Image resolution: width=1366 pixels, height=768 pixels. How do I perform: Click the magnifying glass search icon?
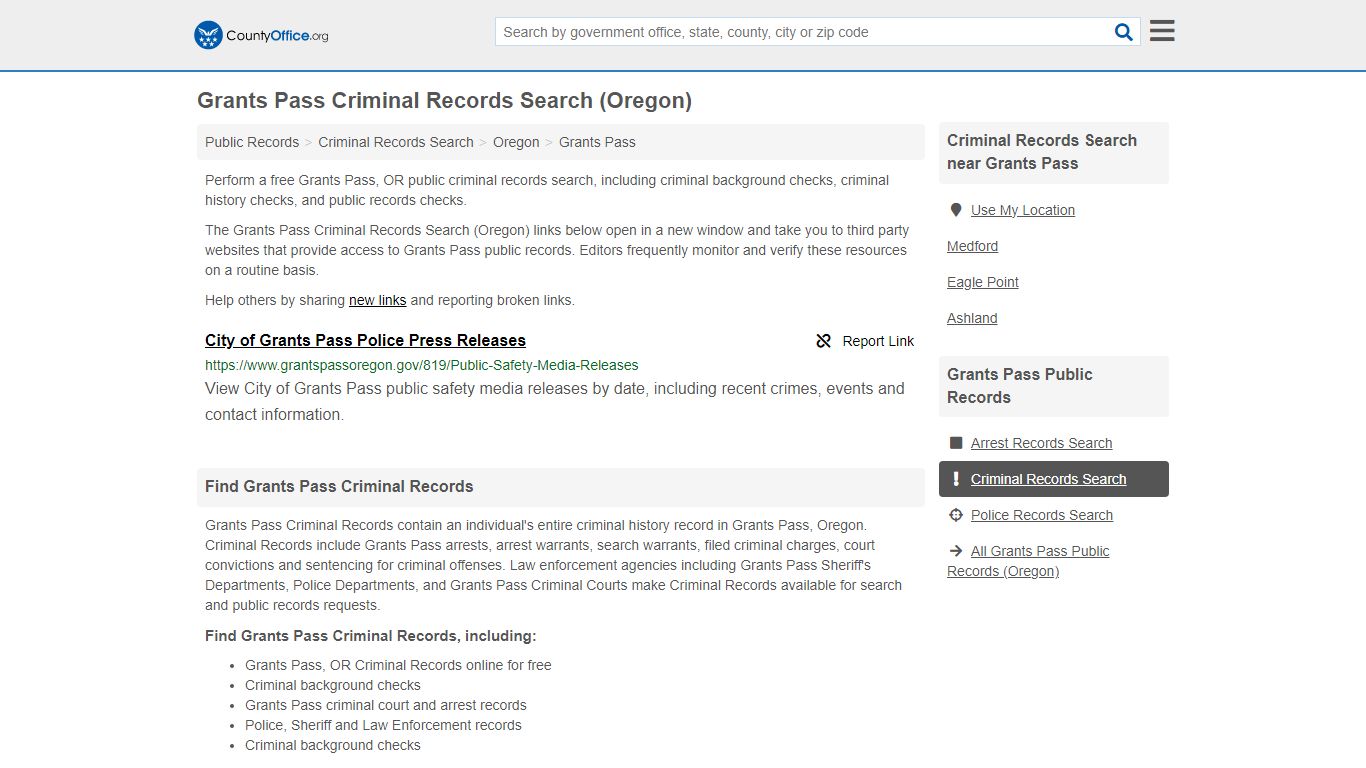tap(1124, 32)
